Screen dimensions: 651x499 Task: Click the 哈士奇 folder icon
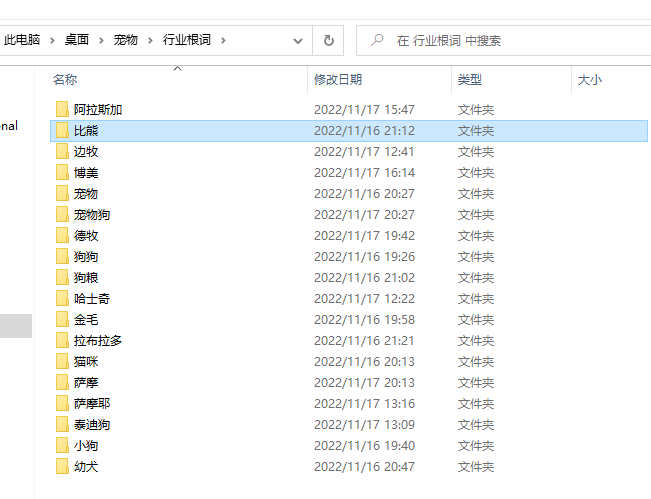pos(62,298)
